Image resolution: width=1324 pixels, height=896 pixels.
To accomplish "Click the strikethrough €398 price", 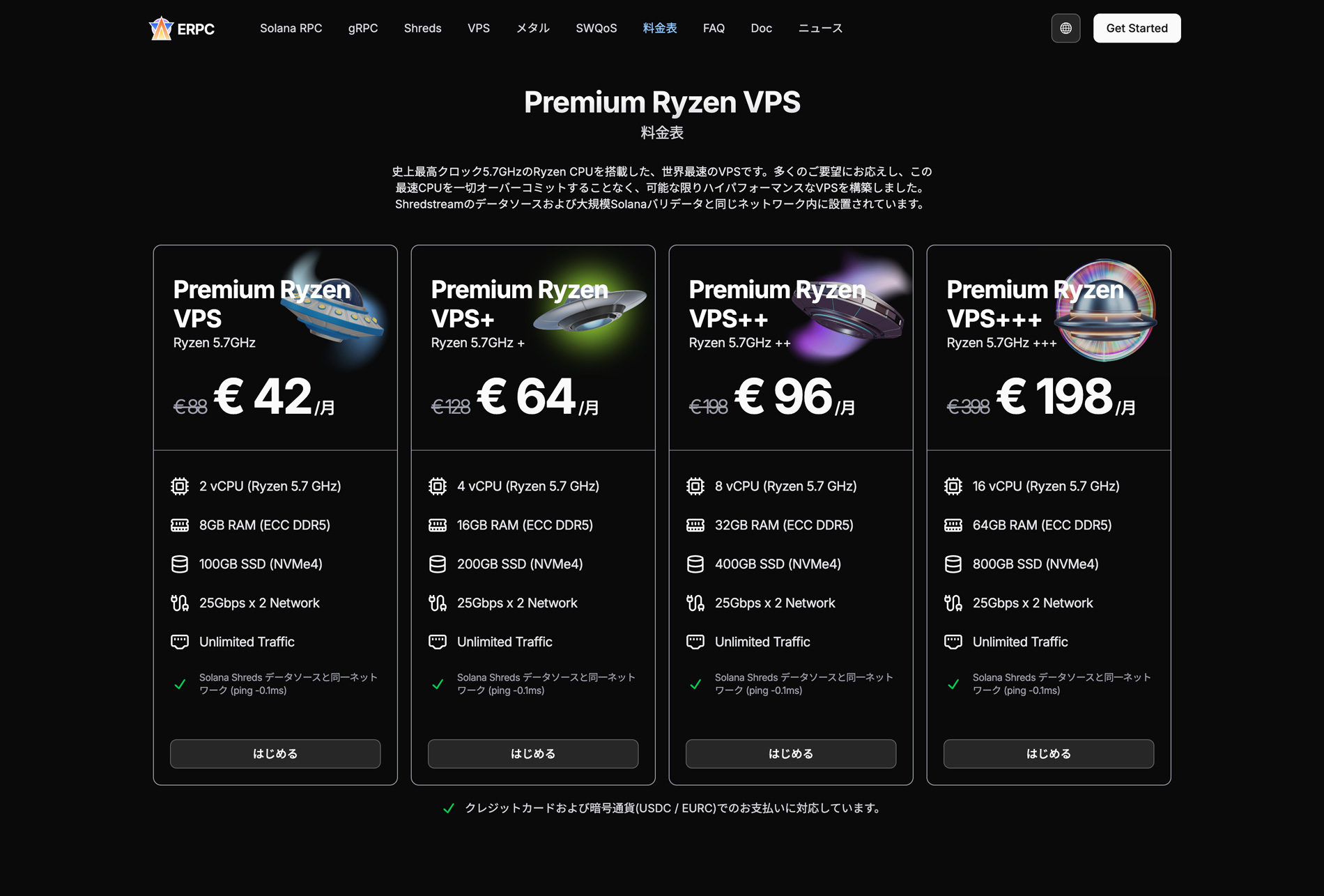I will pyautogui.click(x=969, y=407).
